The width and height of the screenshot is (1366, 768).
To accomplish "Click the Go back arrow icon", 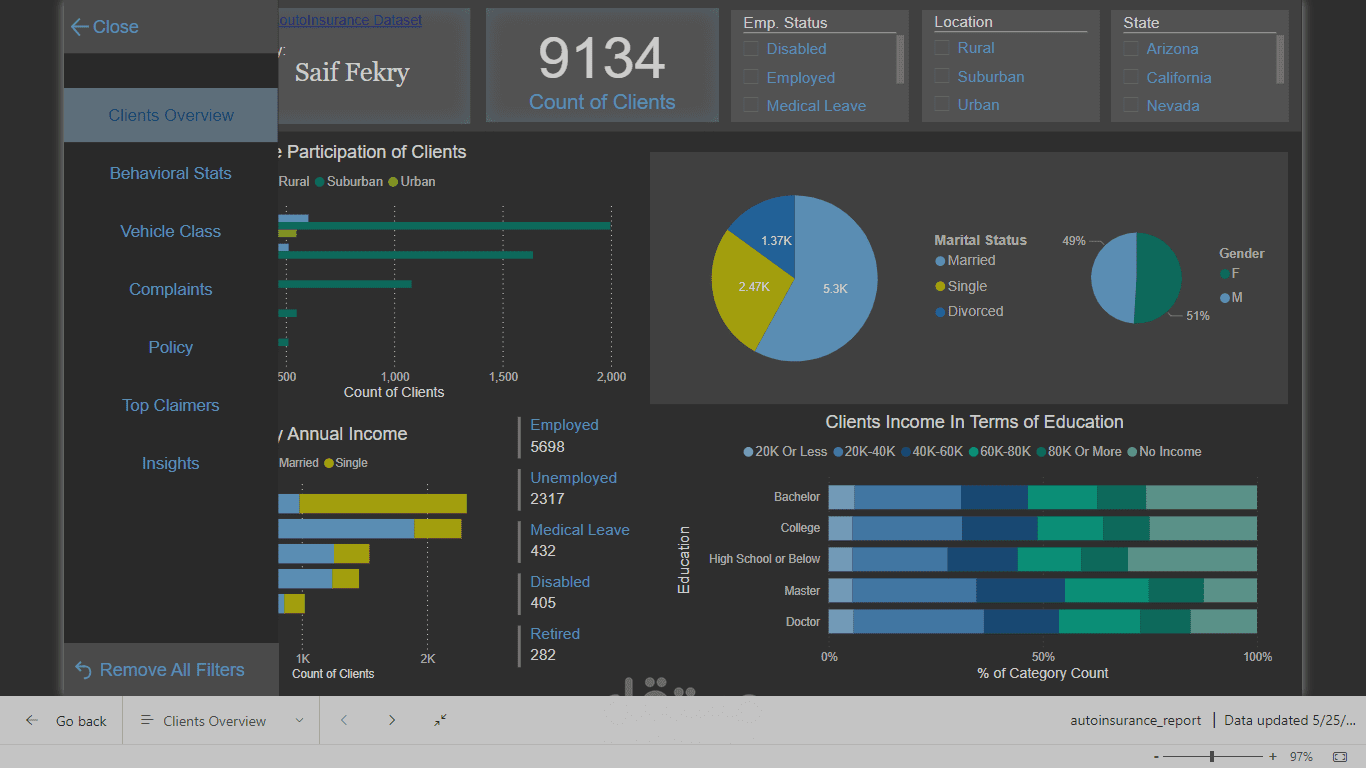I will pos(32,721).
